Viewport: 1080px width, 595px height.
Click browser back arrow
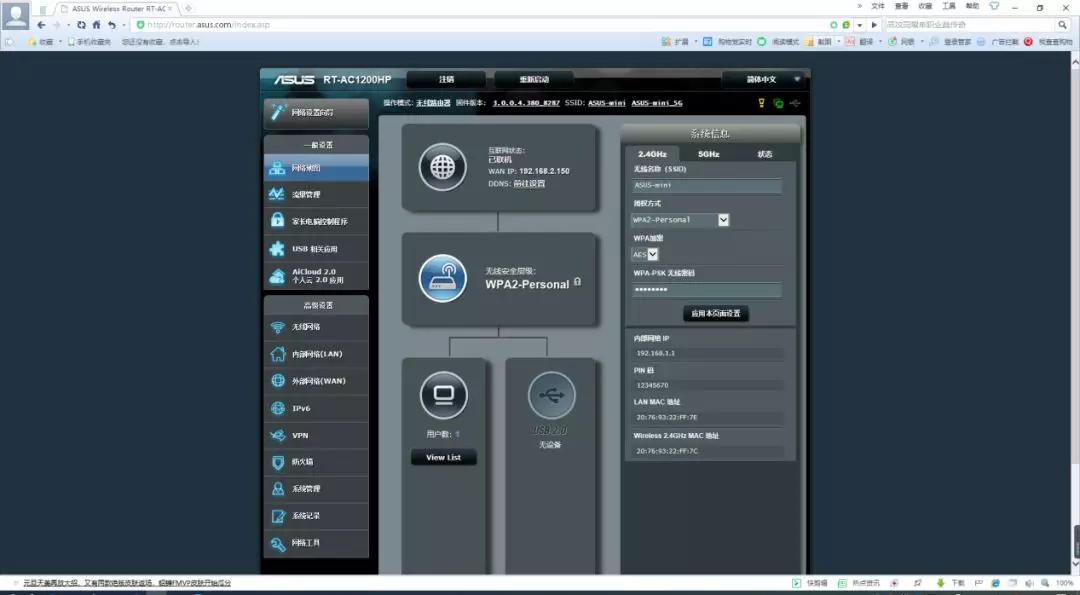click(x=41, y=25)
